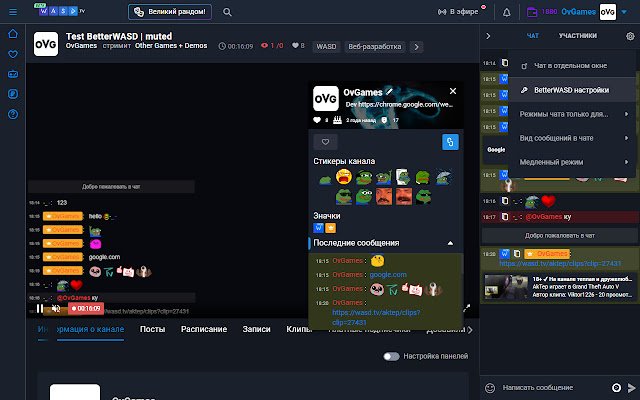The image size is (640, 400).
Task: Show more stream tags arrow
Action: pos(416,47)
